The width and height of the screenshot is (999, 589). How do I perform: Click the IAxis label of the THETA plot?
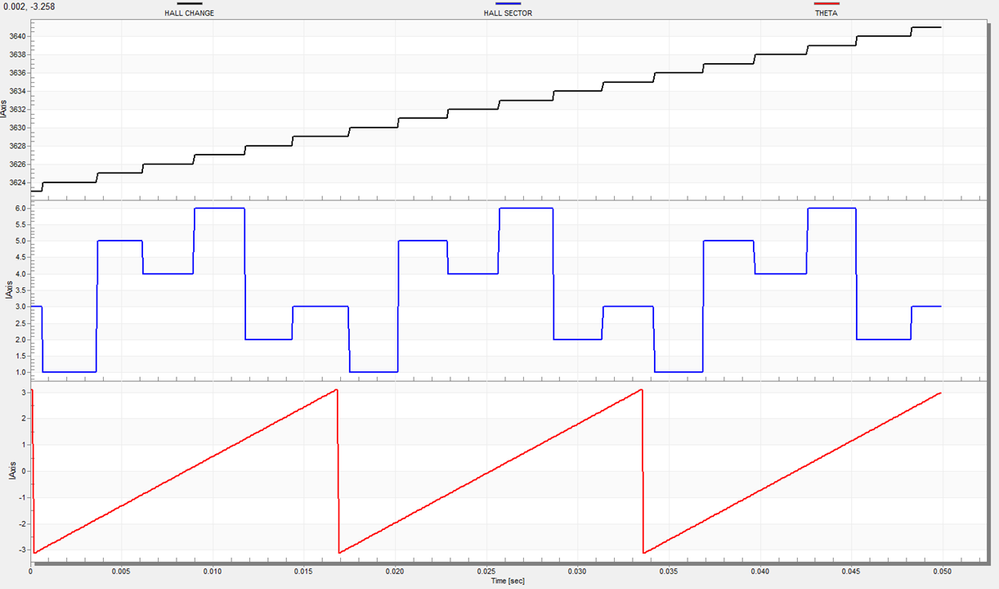click(13, 471)
